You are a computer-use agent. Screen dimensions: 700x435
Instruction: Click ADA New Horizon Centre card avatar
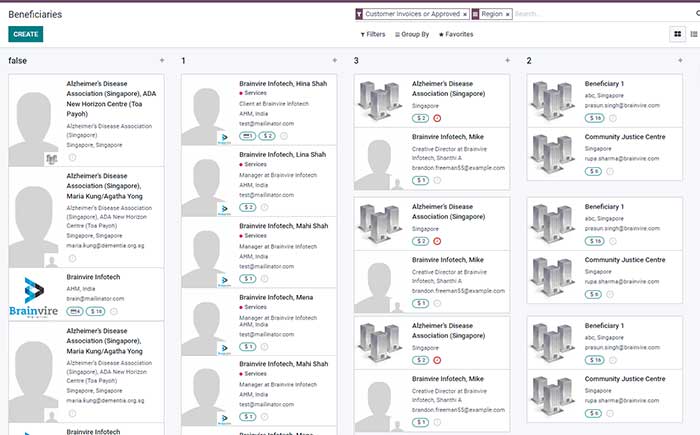33,121
